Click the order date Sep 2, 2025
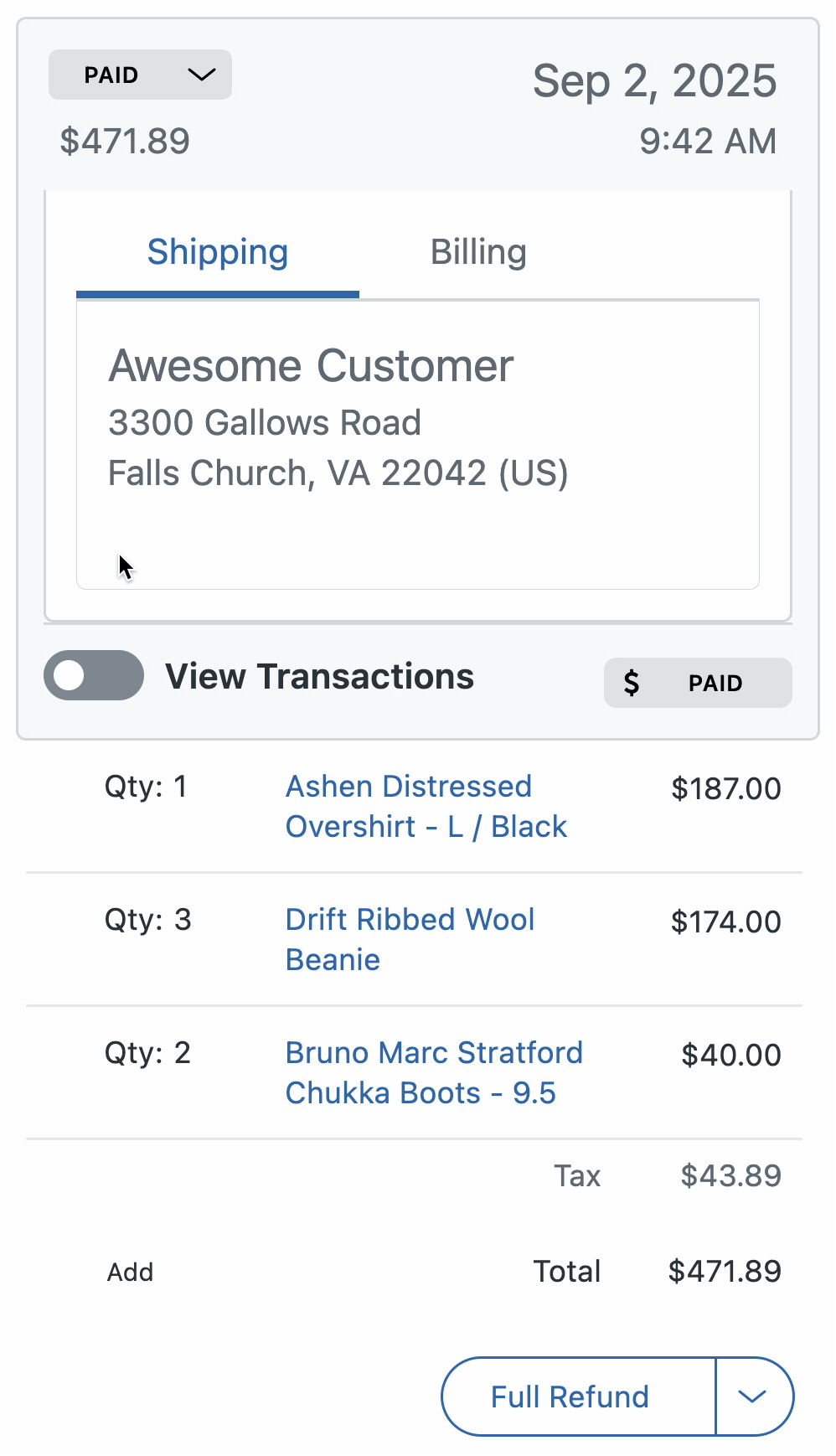 click(654, 81)
